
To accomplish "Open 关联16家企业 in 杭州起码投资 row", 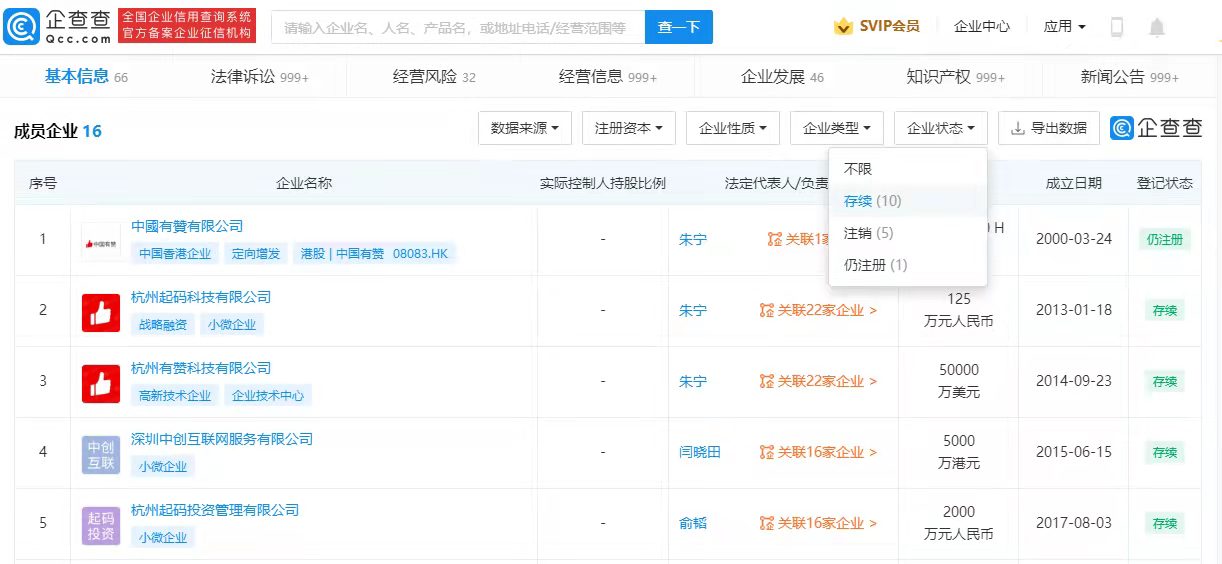I will (818, 523).
